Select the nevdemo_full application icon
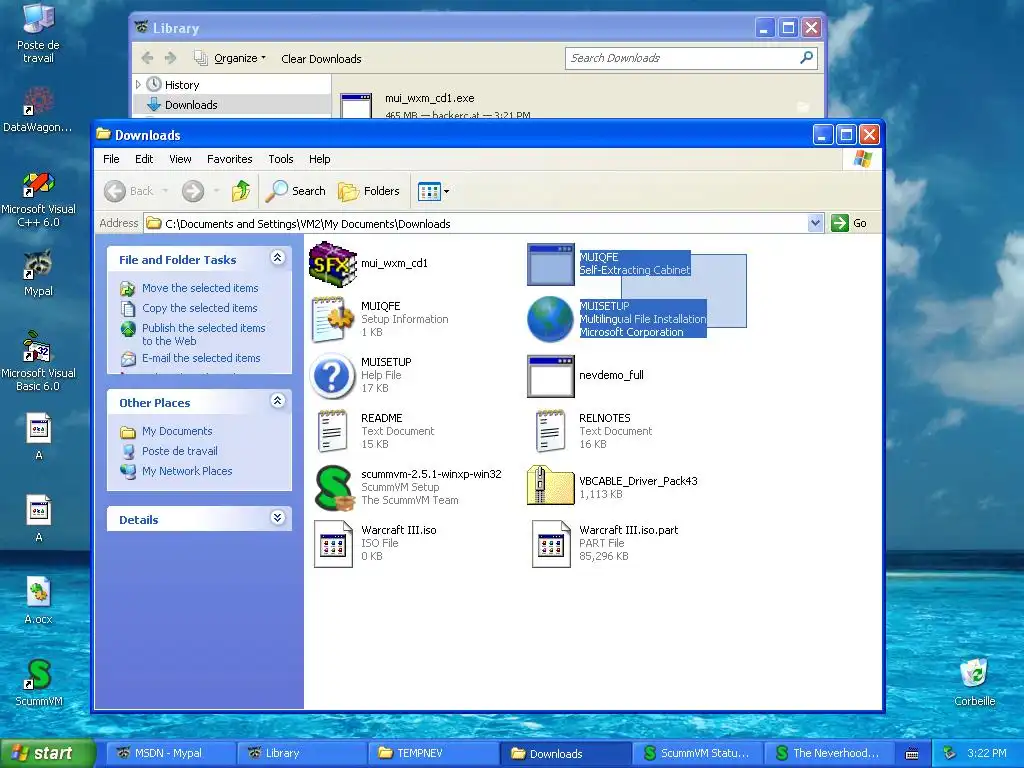The width and height of the screenshot is (1024, 768). [551, 376]
